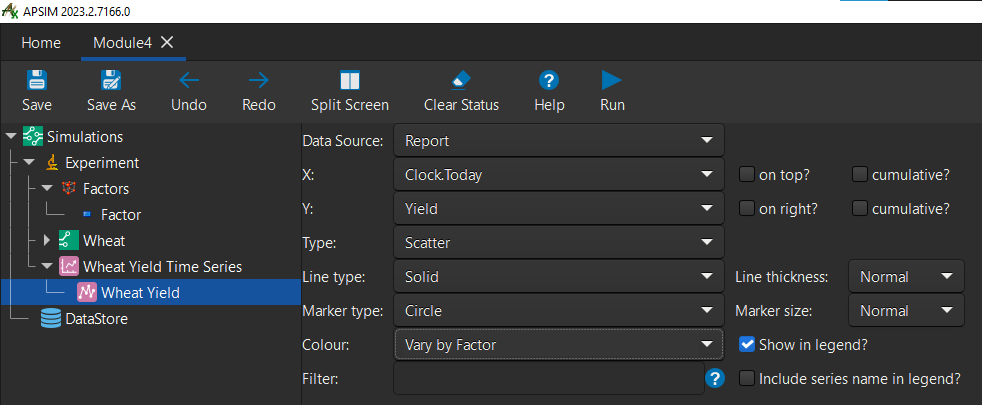Select the Wheat tree label
The height and width of the screenshot is (405, 982).
[x=104, y=240]
